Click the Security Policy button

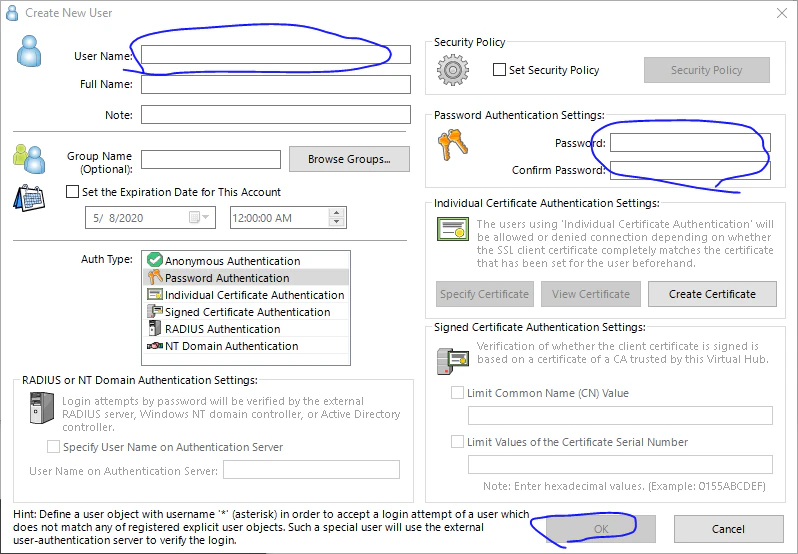point(706,70)
